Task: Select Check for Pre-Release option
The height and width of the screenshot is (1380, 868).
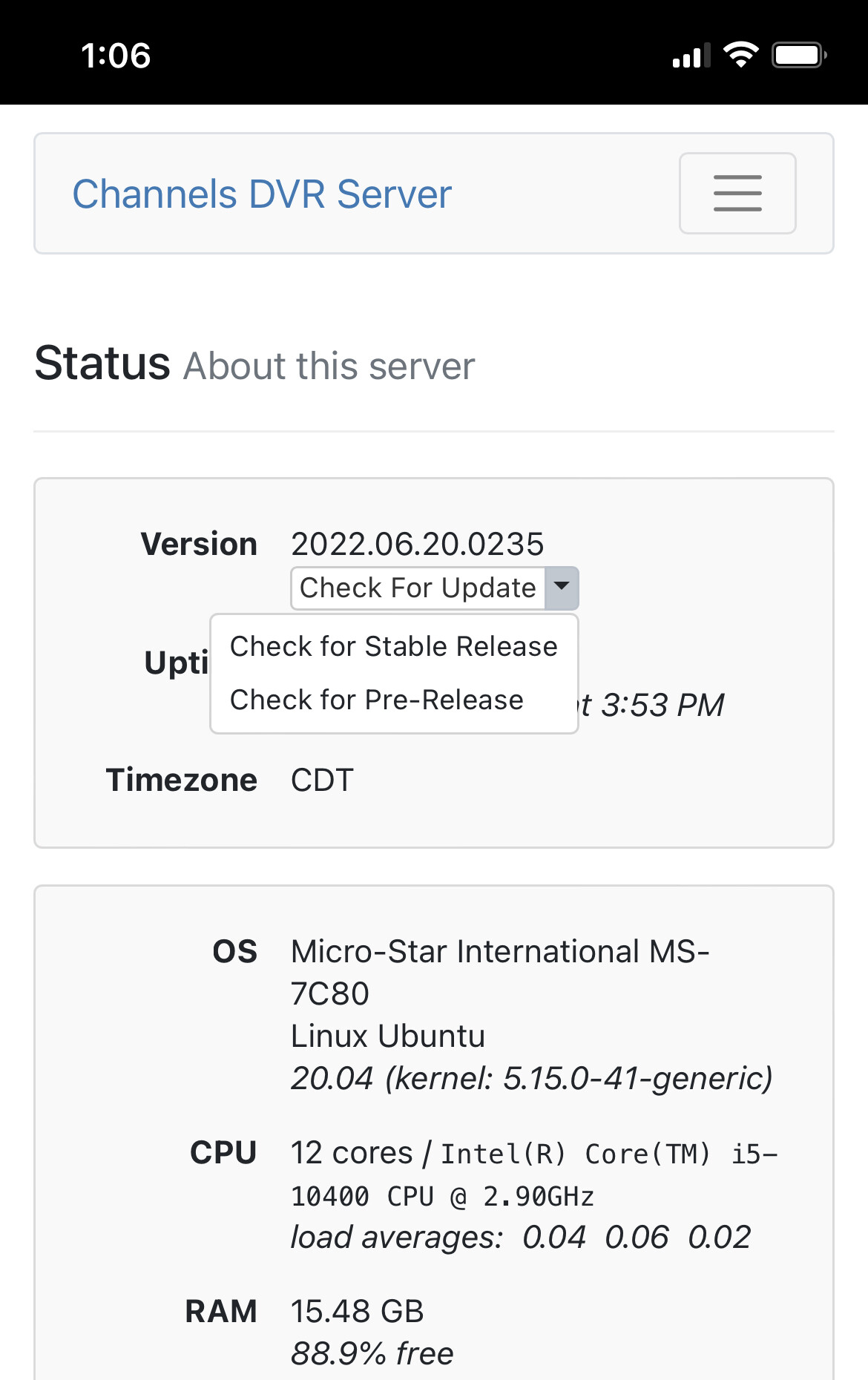Action: 377,700
